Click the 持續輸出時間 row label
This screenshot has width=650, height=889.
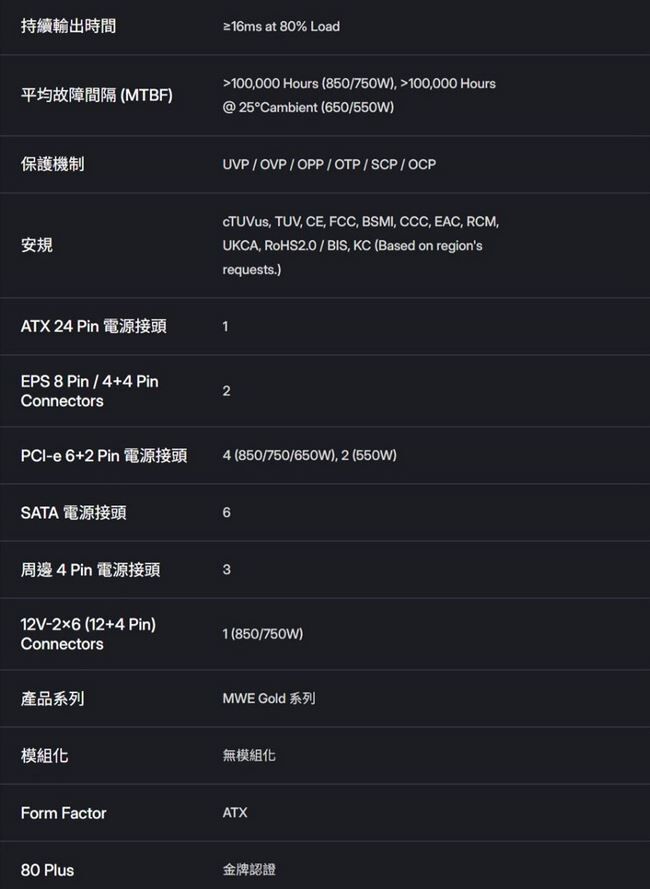point(68,26)
